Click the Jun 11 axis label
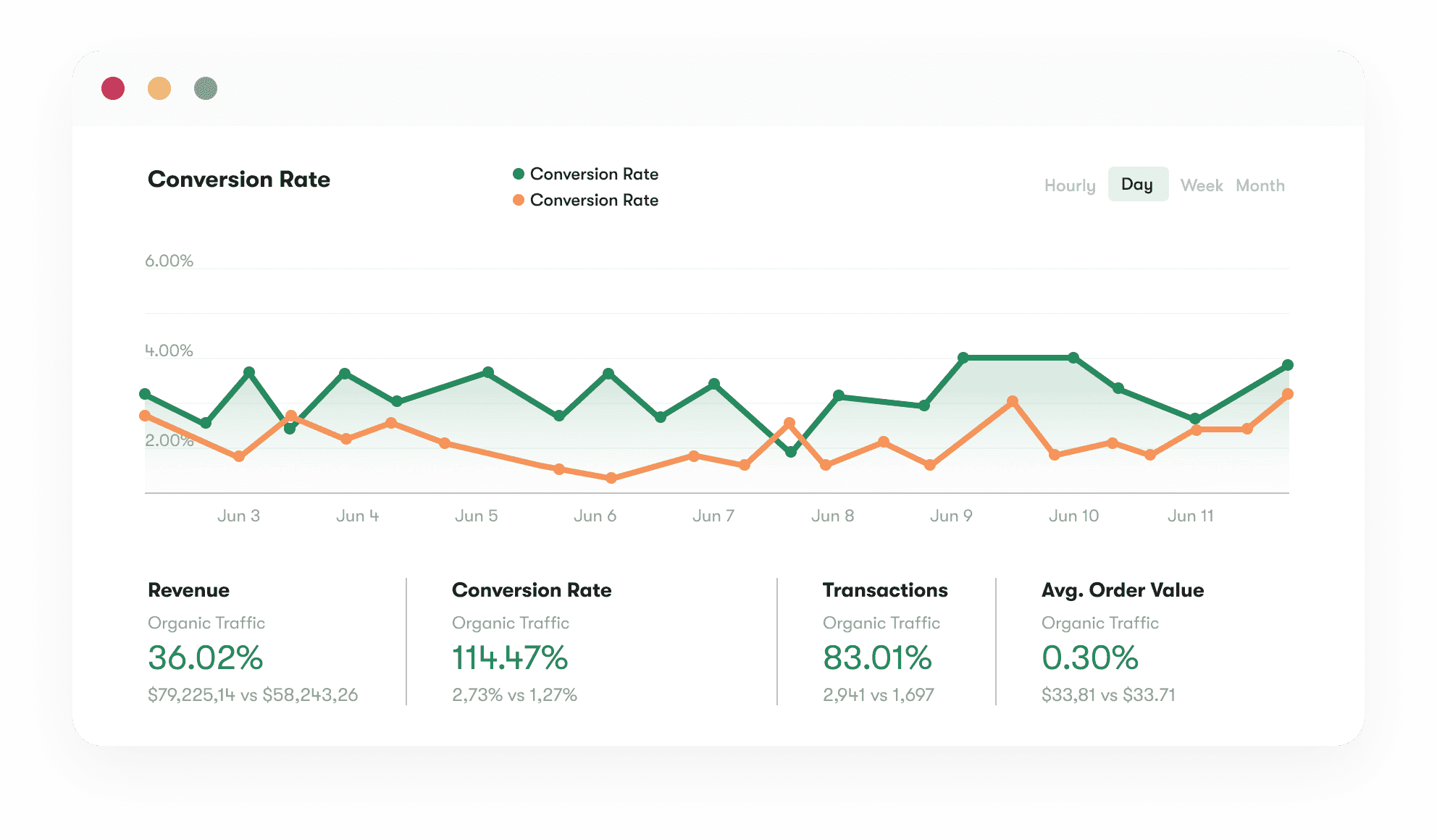The width and height of the screenshot is (1437, 840). tap(1190, 516)
